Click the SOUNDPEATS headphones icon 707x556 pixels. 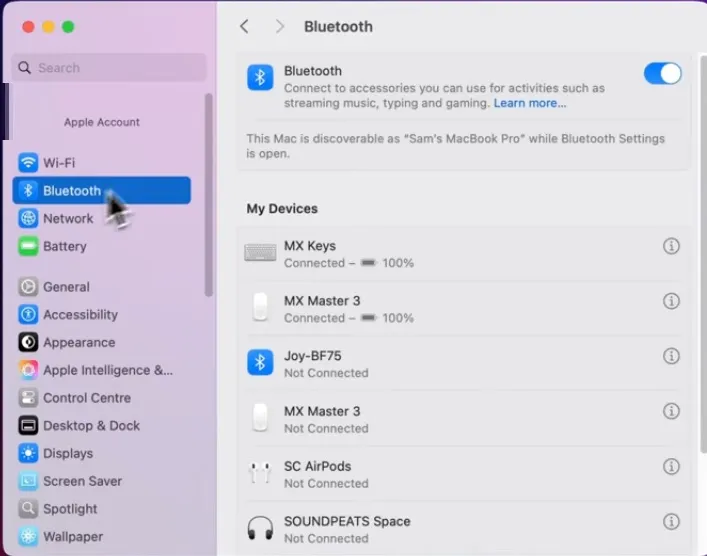260,528
